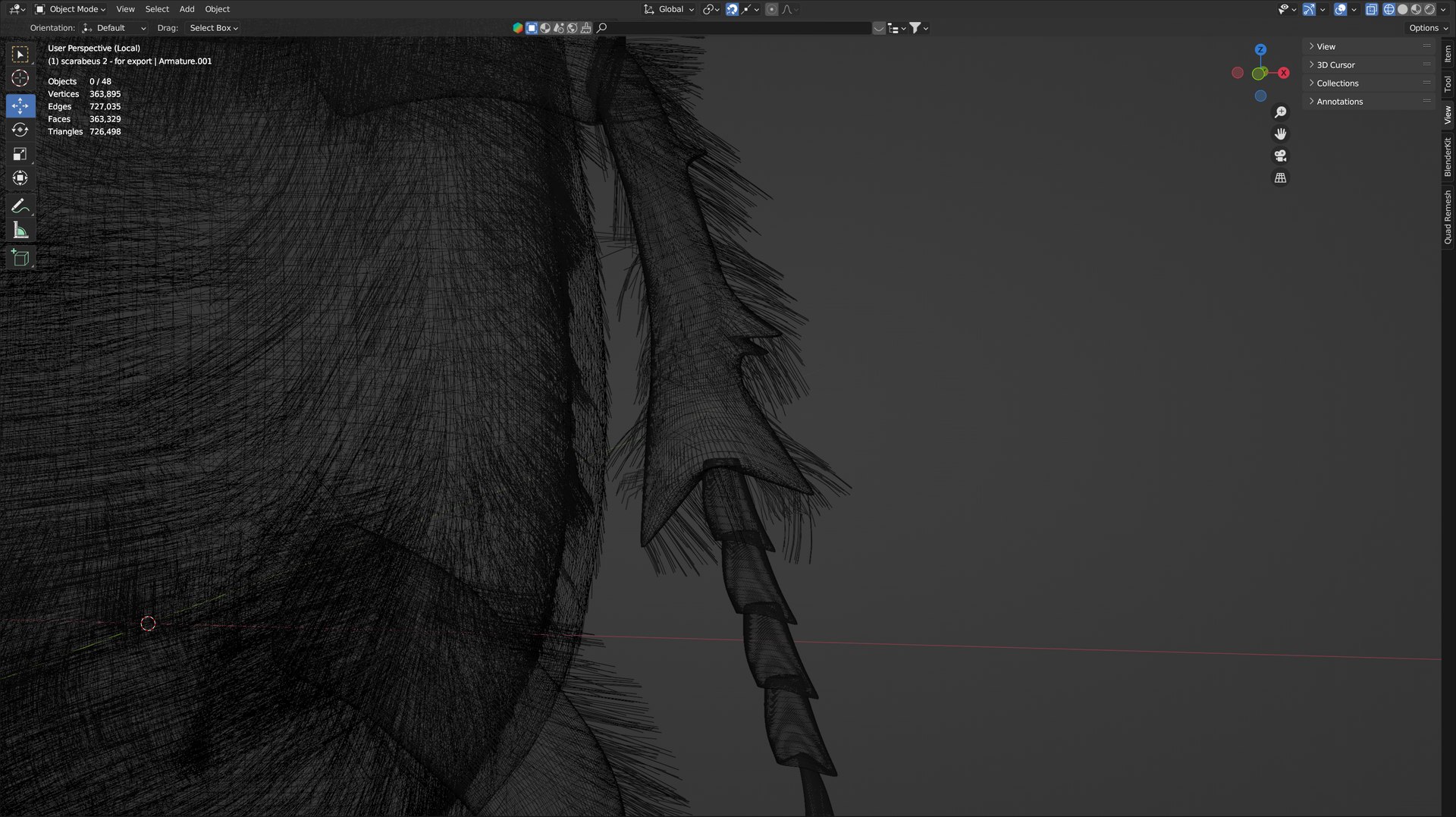The height and width of the screenshot is (817, 1456).
Task: Open the Object menu
Action: click(x=217, y=9)
